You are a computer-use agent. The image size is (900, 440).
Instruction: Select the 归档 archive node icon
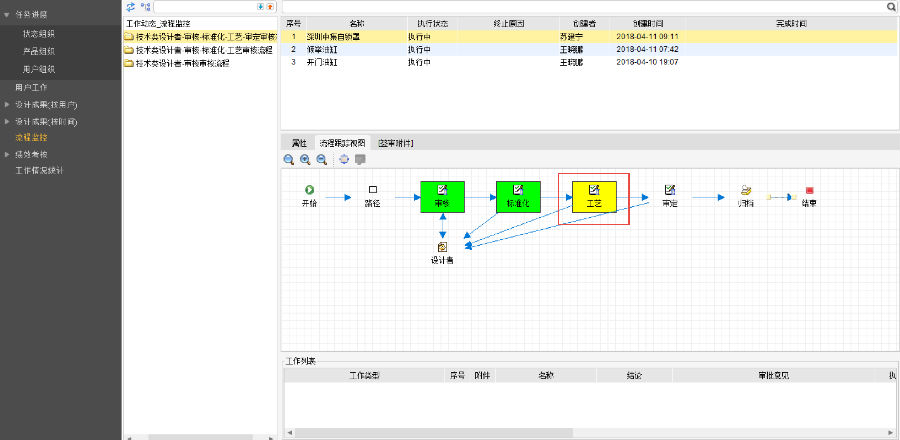[x=746, y=190]
